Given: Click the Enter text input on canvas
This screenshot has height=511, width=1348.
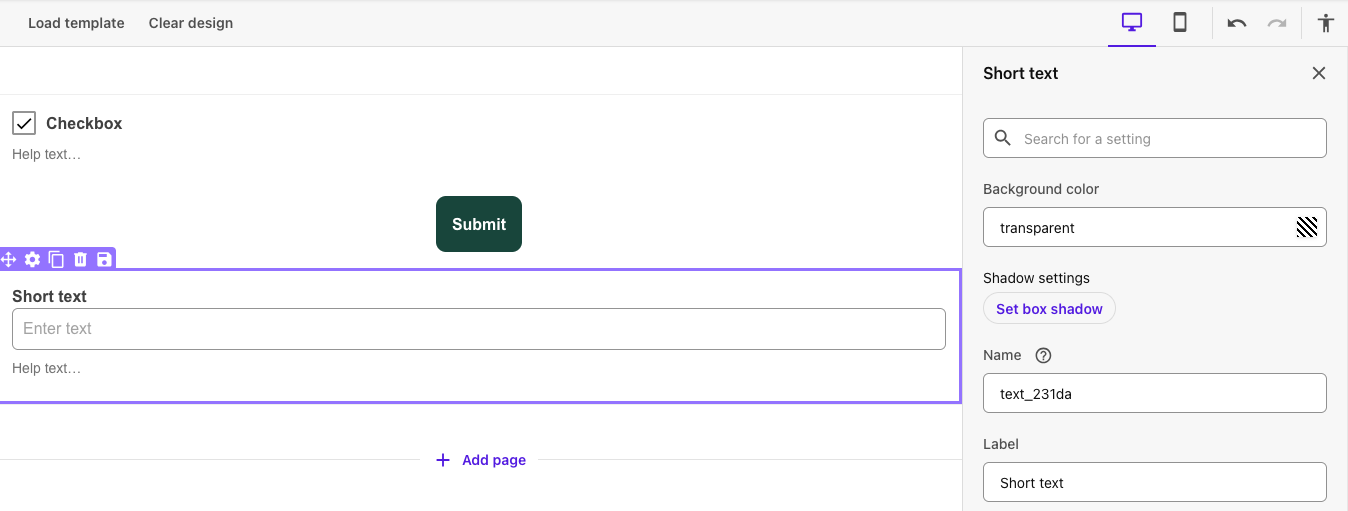Looking at the screenshot, I should click(479, 329).
